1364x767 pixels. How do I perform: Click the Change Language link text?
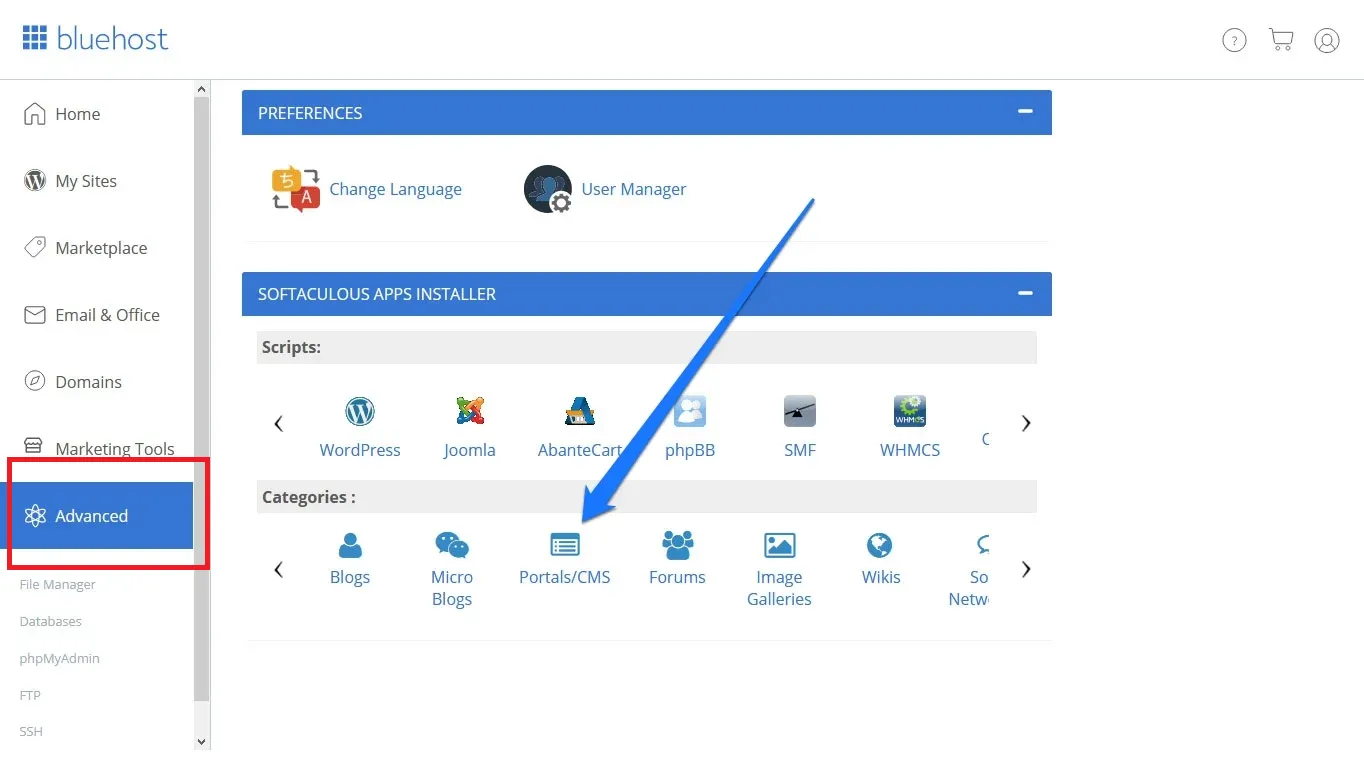tap(396, 189)
